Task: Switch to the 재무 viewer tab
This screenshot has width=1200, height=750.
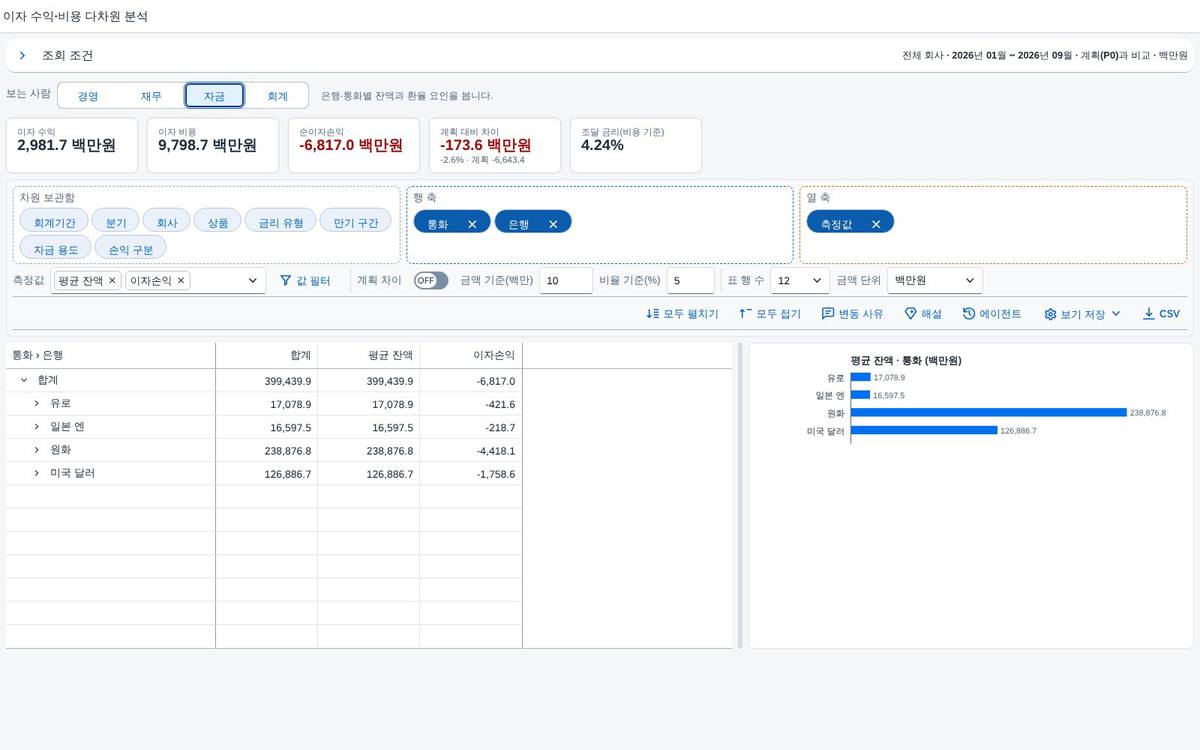Action: [x=151, y=96]
